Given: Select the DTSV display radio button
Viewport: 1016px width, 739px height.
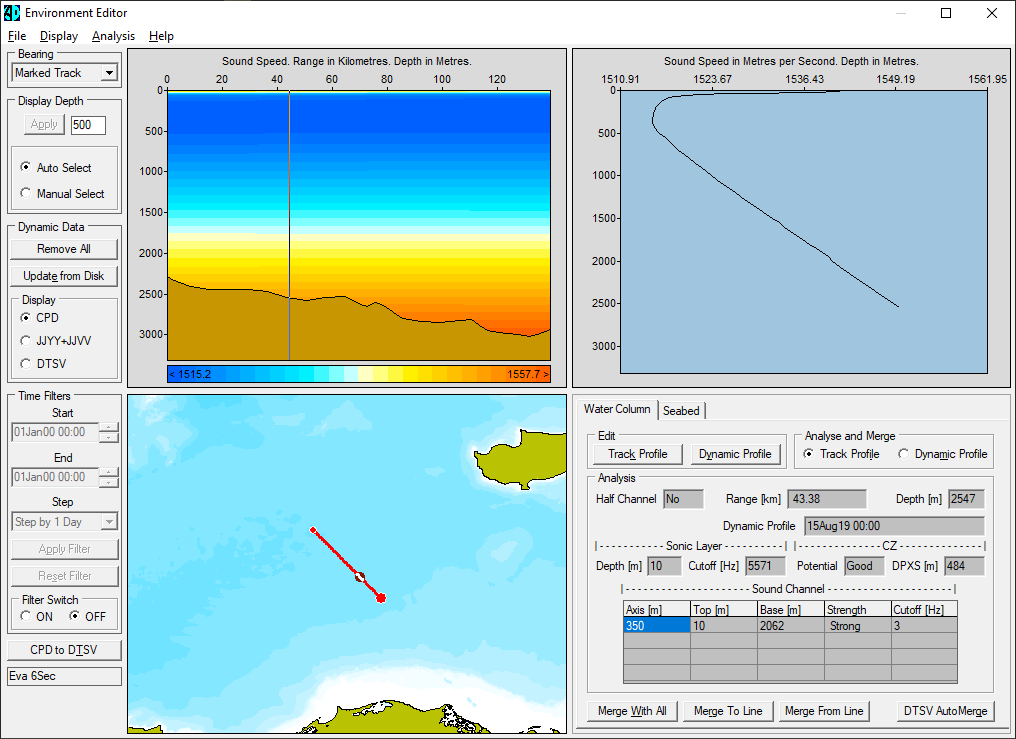Looking at the screenshot, I should point(43,364).
